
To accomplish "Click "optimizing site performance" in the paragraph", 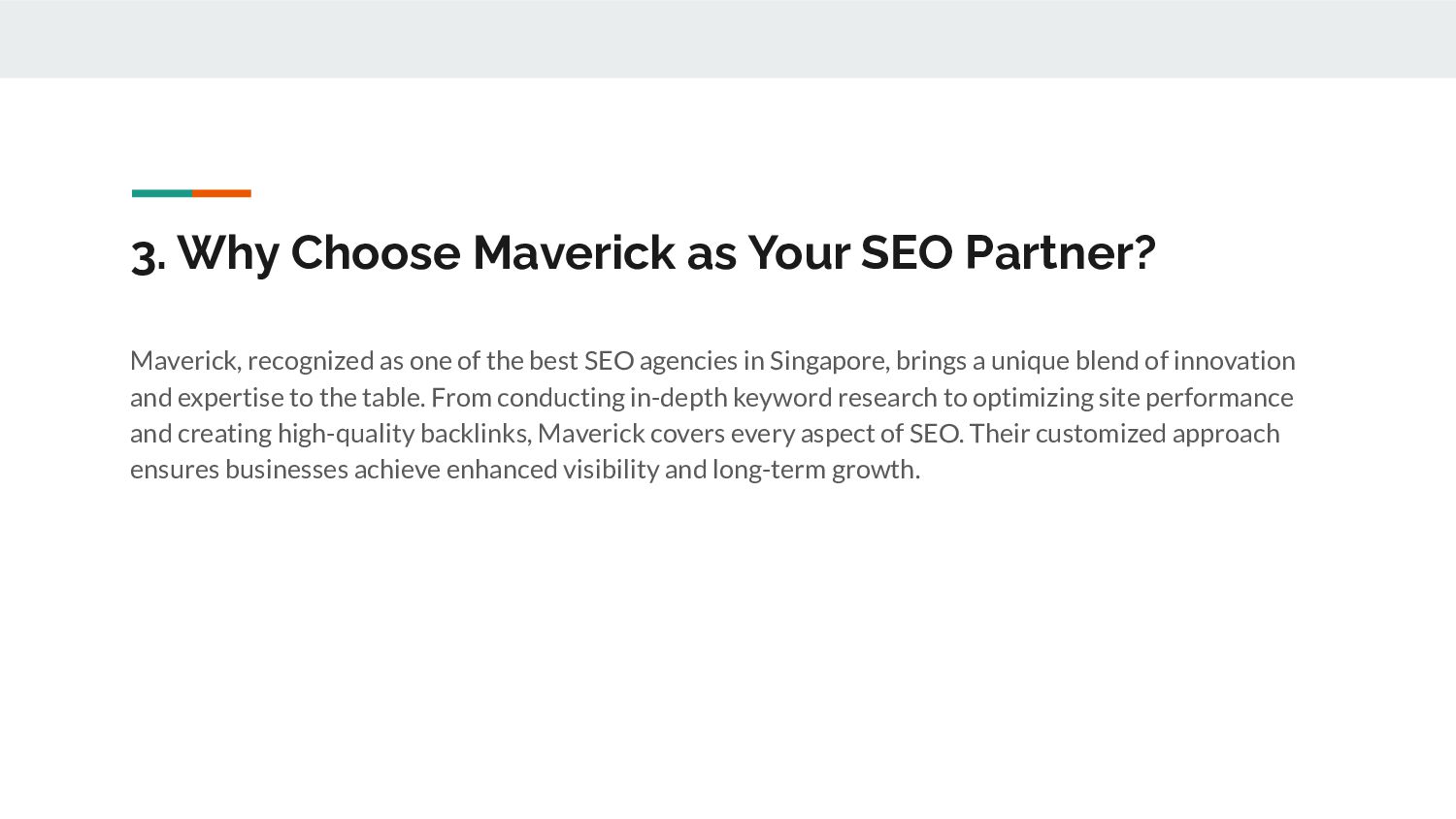I will 1133,398.
